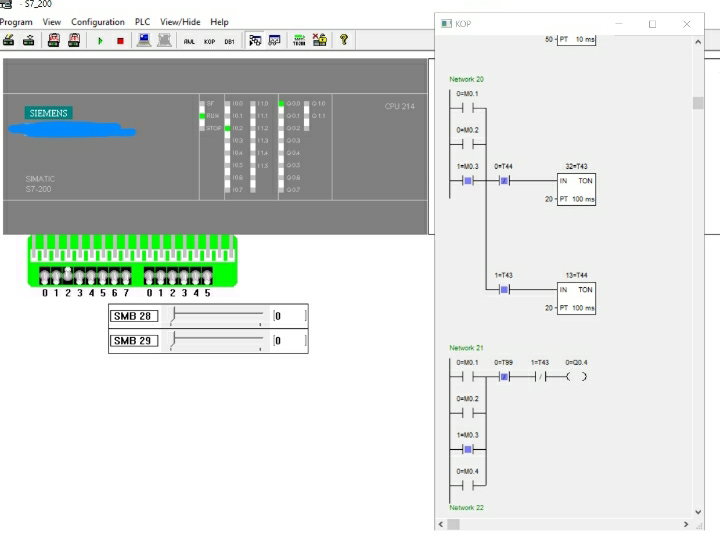Click the second green module toolbar icon
The width and height of the screenshot is (720, 541).
(28, 40)
